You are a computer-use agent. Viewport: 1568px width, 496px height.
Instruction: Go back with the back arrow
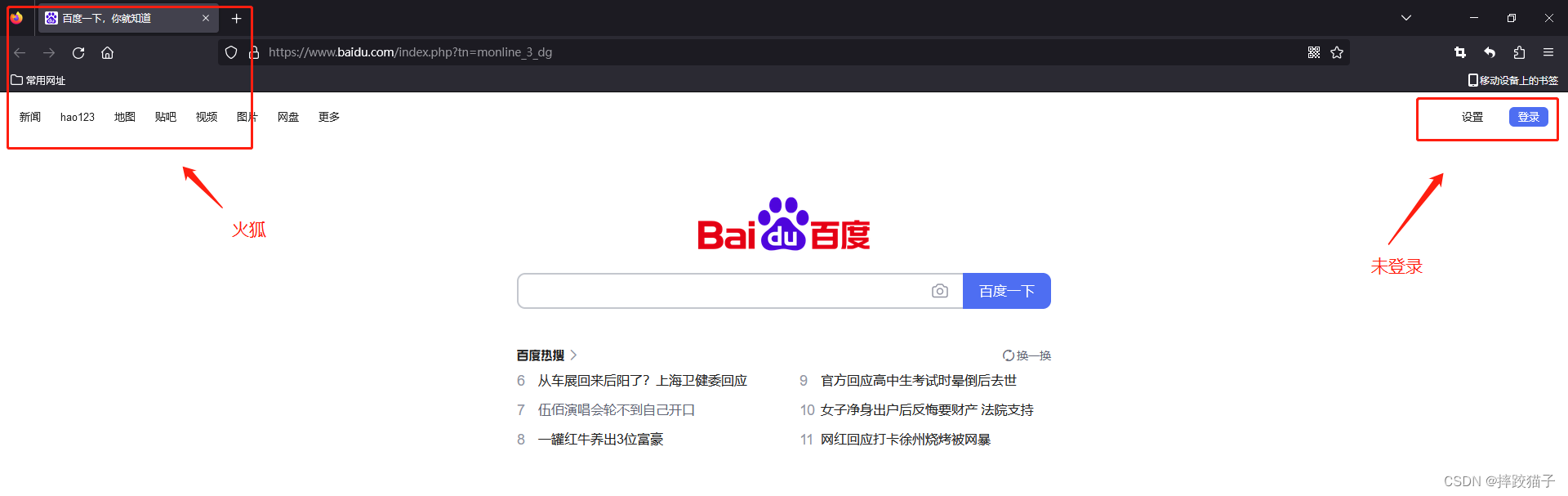point(20,52)
